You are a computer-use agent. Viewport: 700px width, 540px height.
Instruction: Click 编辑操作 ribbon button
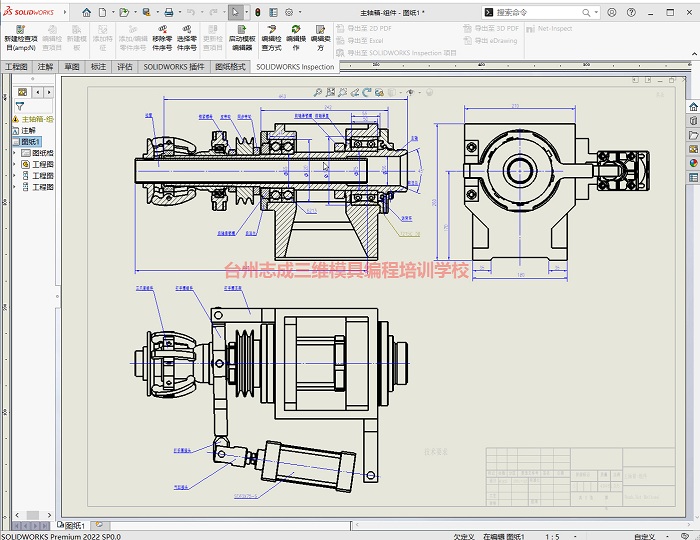point(296,38)
